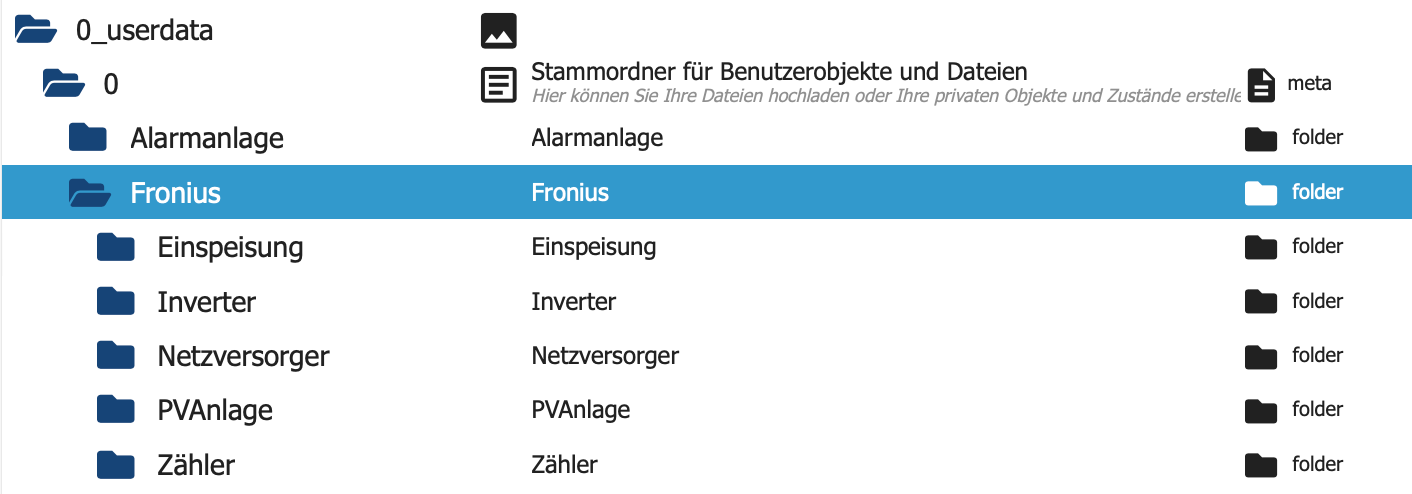Click the black folder type icon in Inverter row
The image size is (1412, 494).
click(1261, 301)
